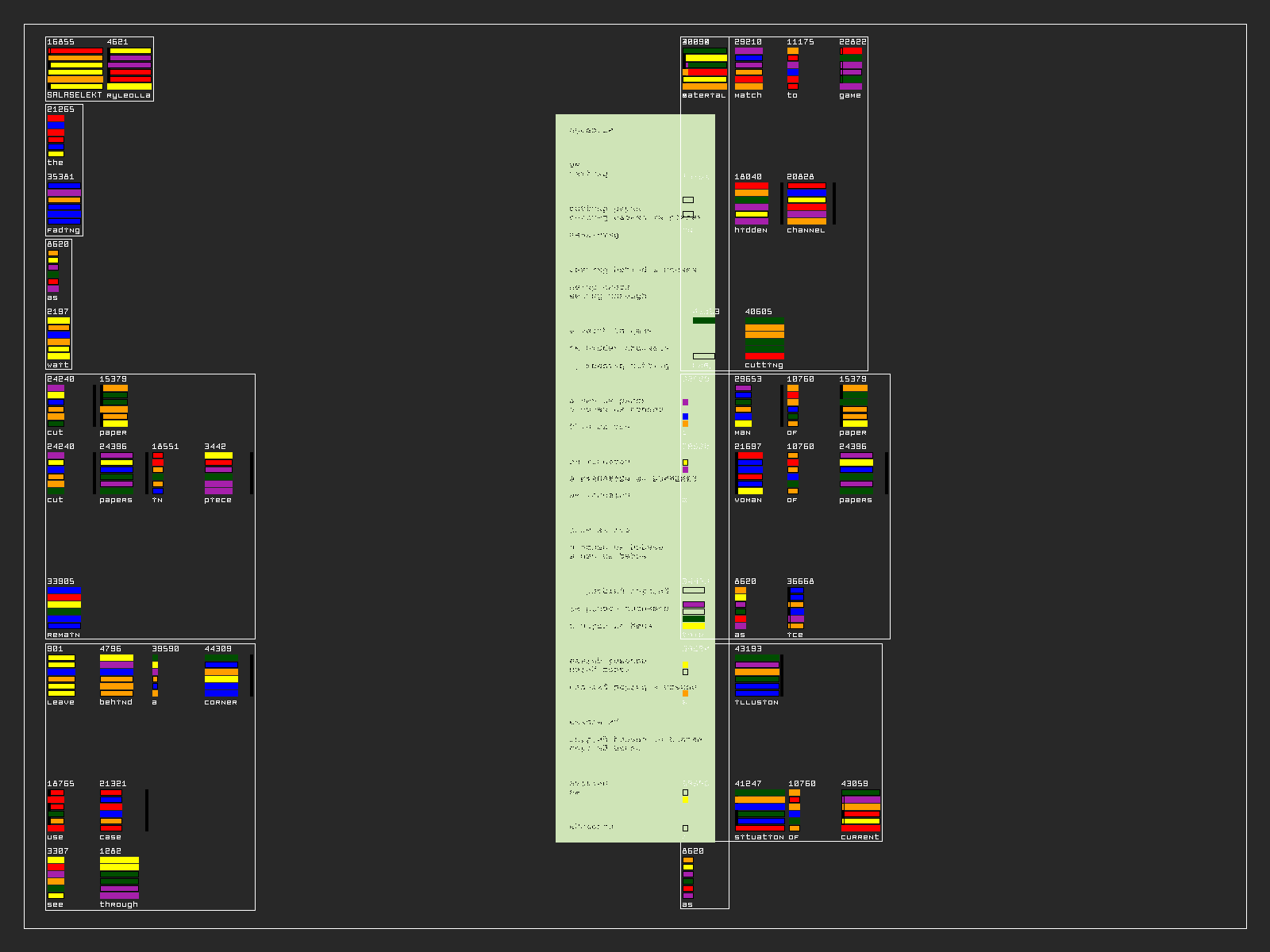Select the 'current' block numbered 43059
The image size is (1270, 952).
pos(860,810)
